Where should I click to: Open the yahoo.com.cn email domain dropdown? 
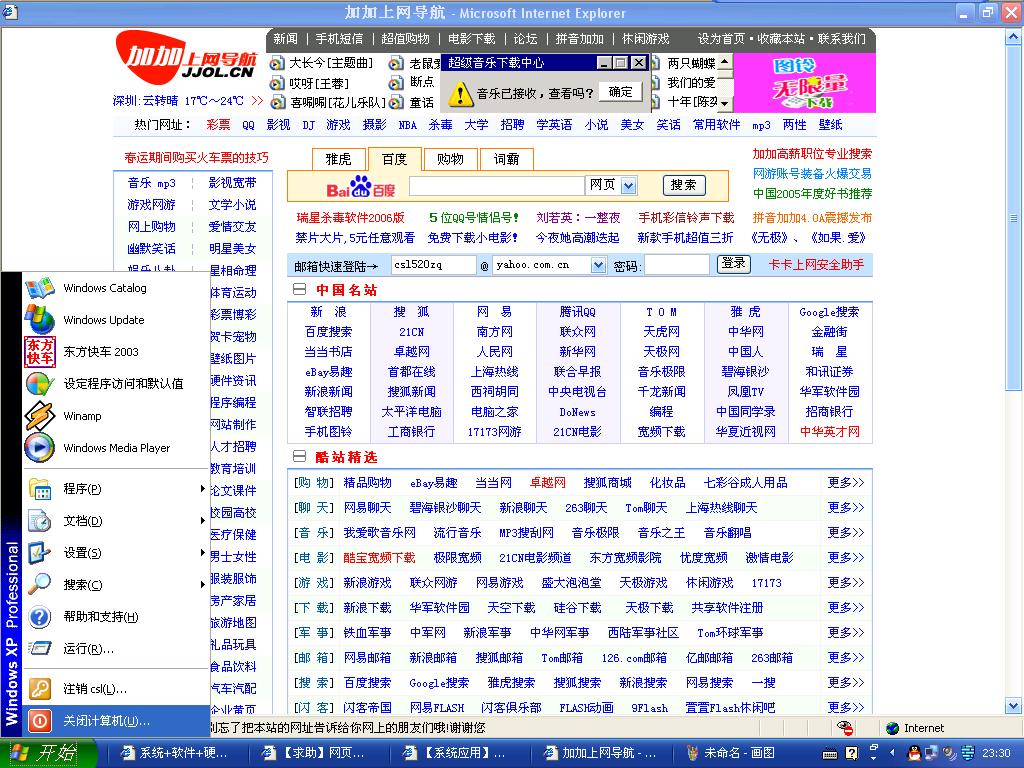(598, 265)
